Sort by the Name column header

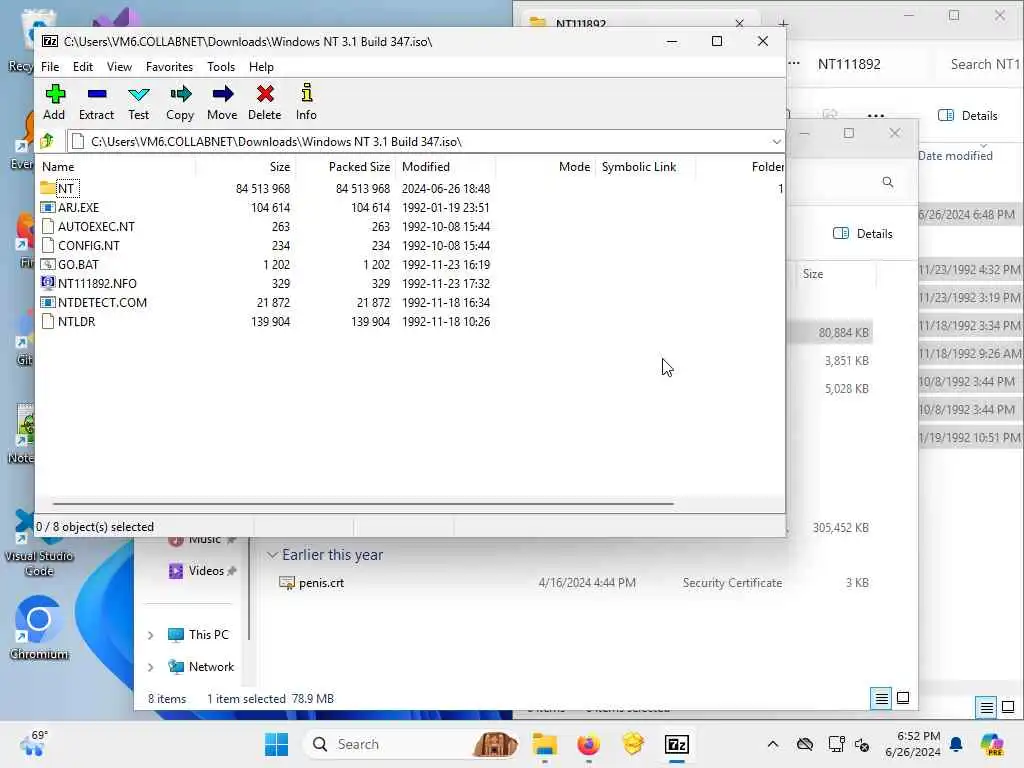pyautogui.click(x=116, y=167)
